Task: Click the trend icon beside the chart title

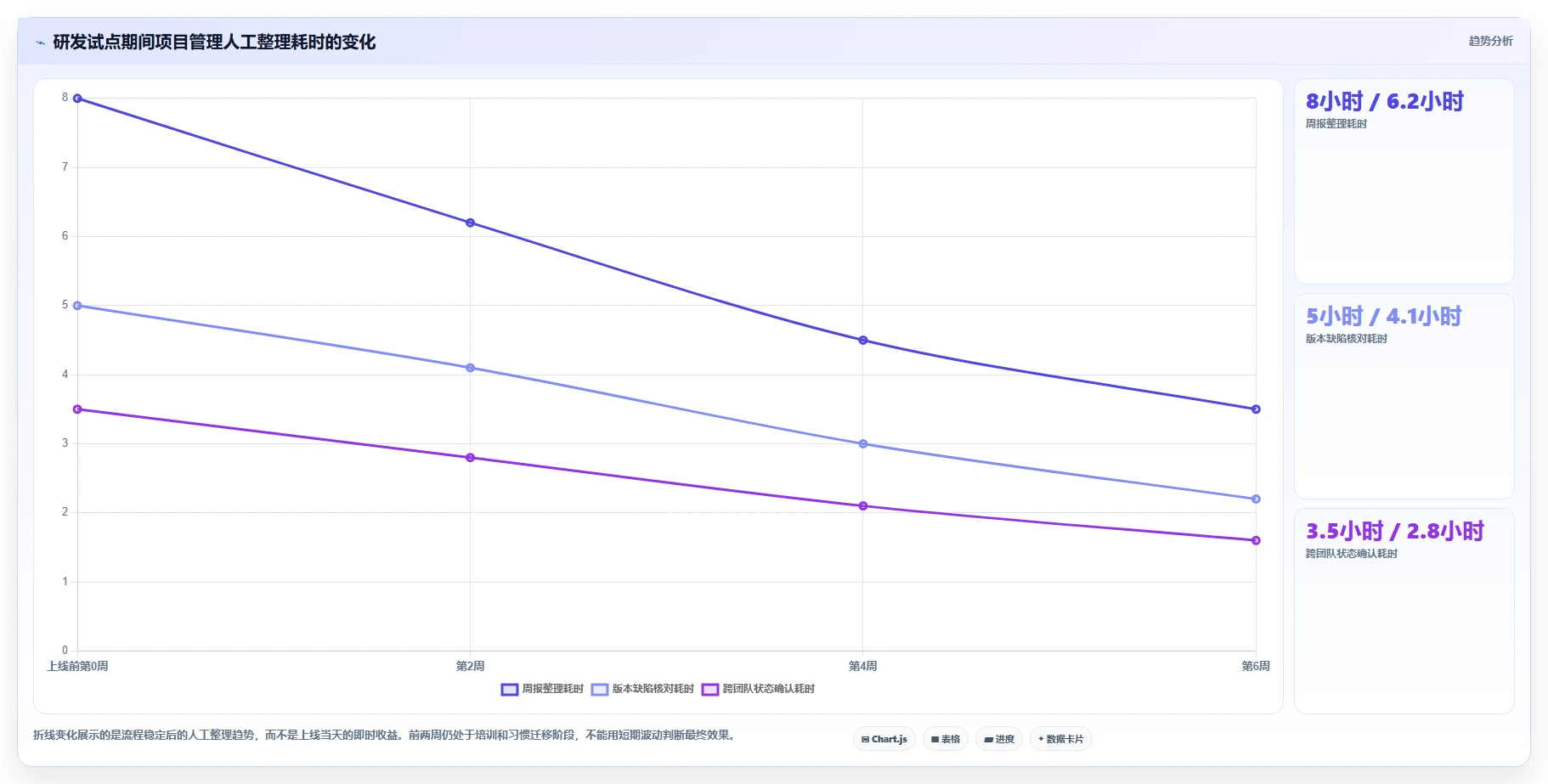Action: click(40, 42)
